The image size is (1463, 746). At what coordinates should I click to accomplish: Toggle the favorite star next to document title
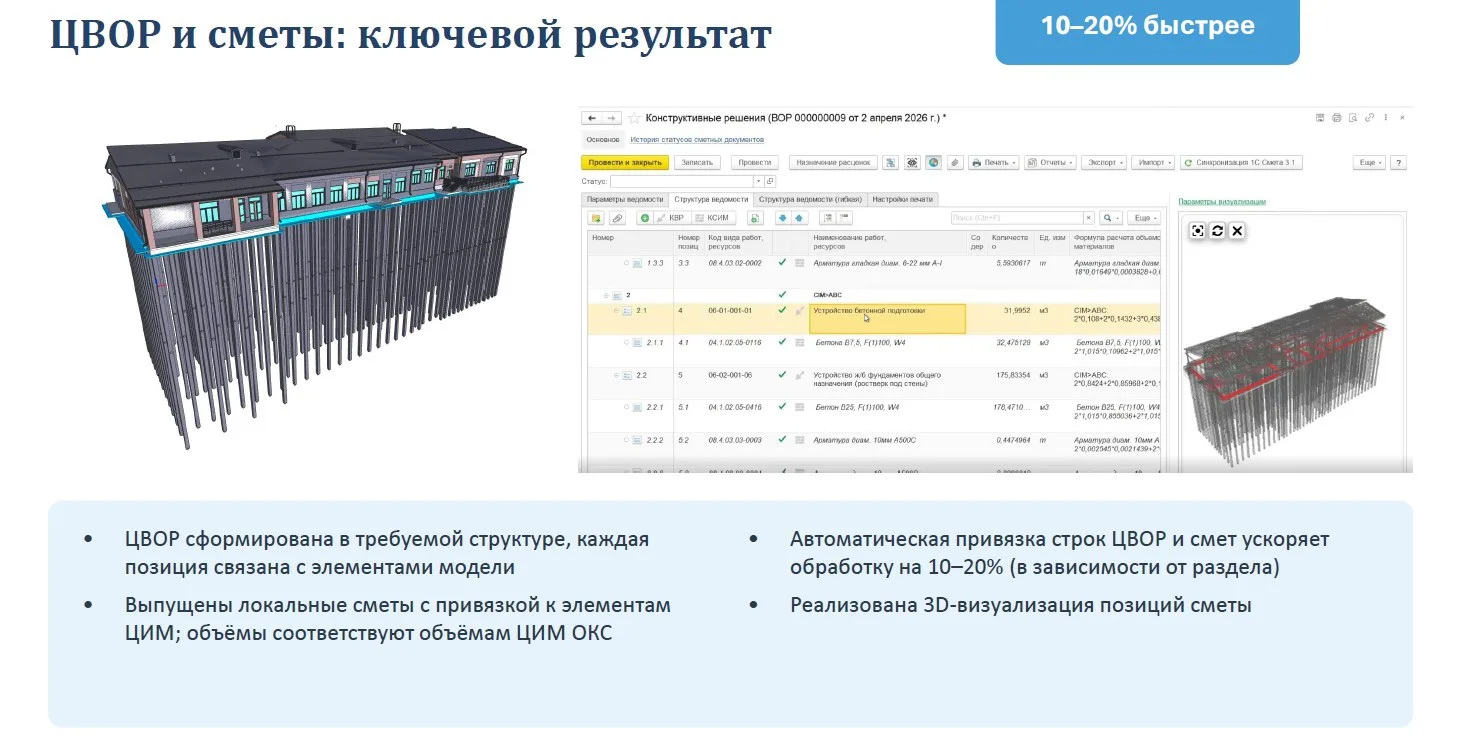point(634,118)
